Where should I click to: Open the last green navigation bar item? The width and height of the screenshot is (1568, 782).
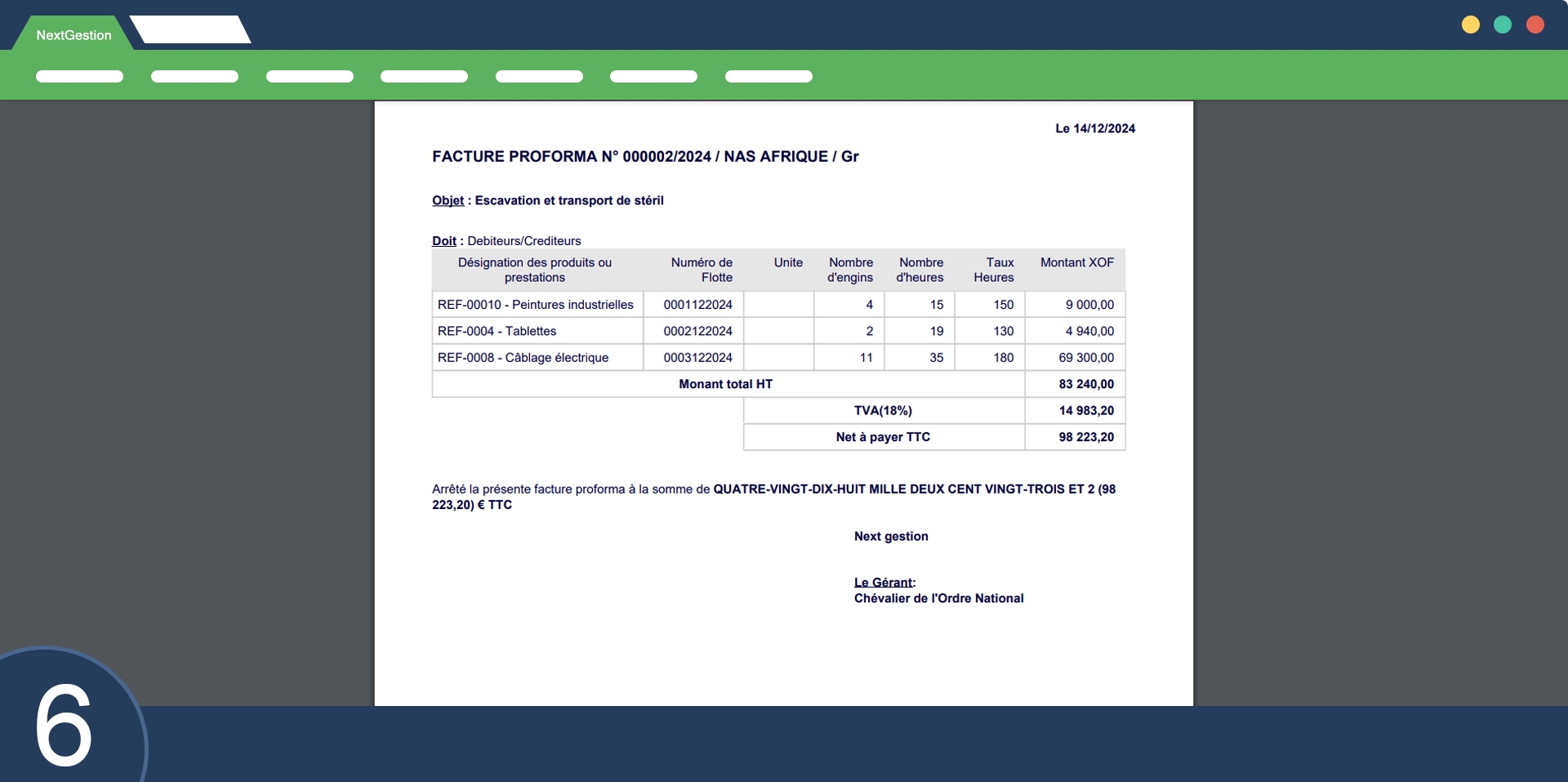click(768, 77)
